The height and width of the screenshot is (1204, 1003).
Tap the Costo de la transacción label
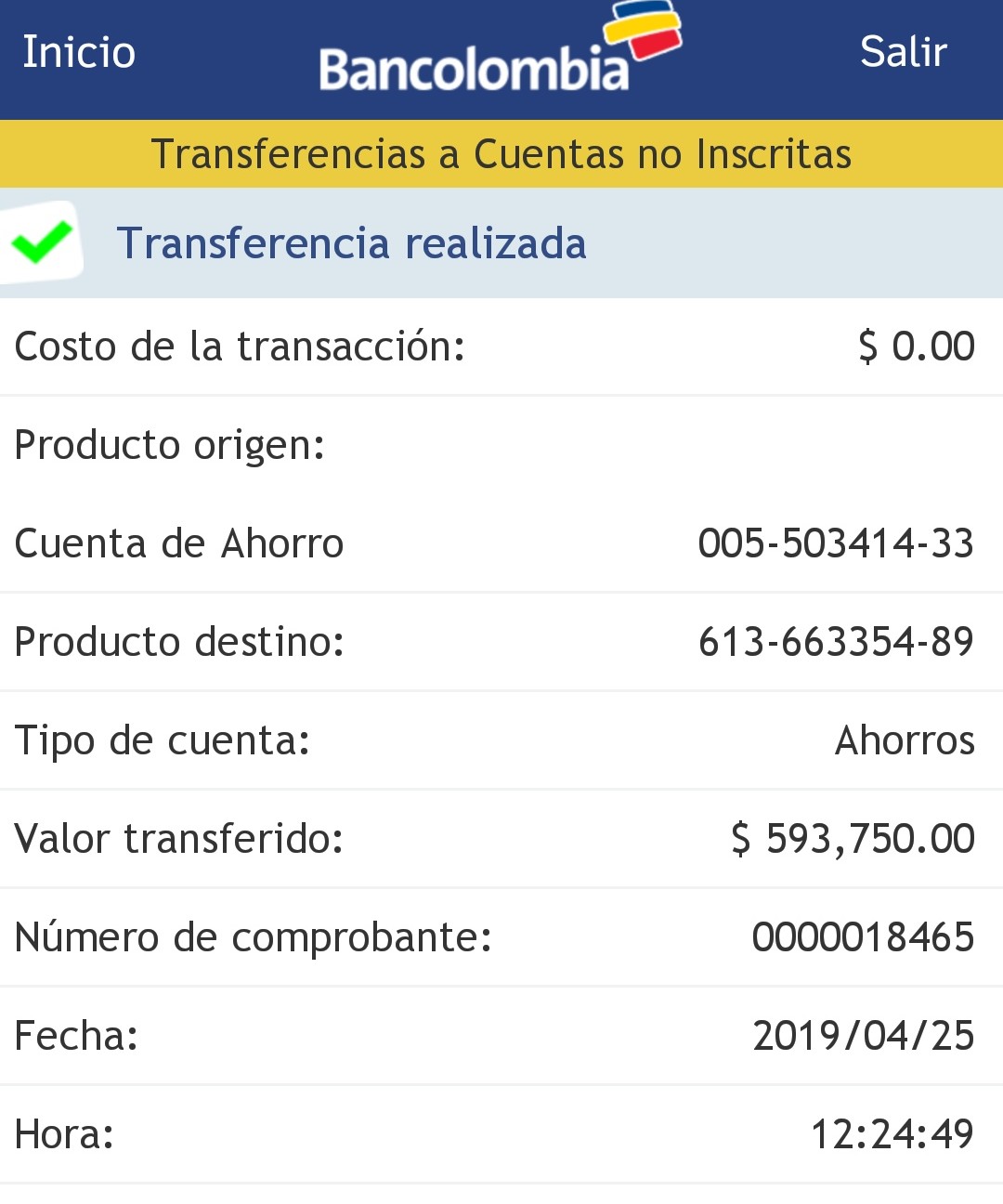click(240, 347)
